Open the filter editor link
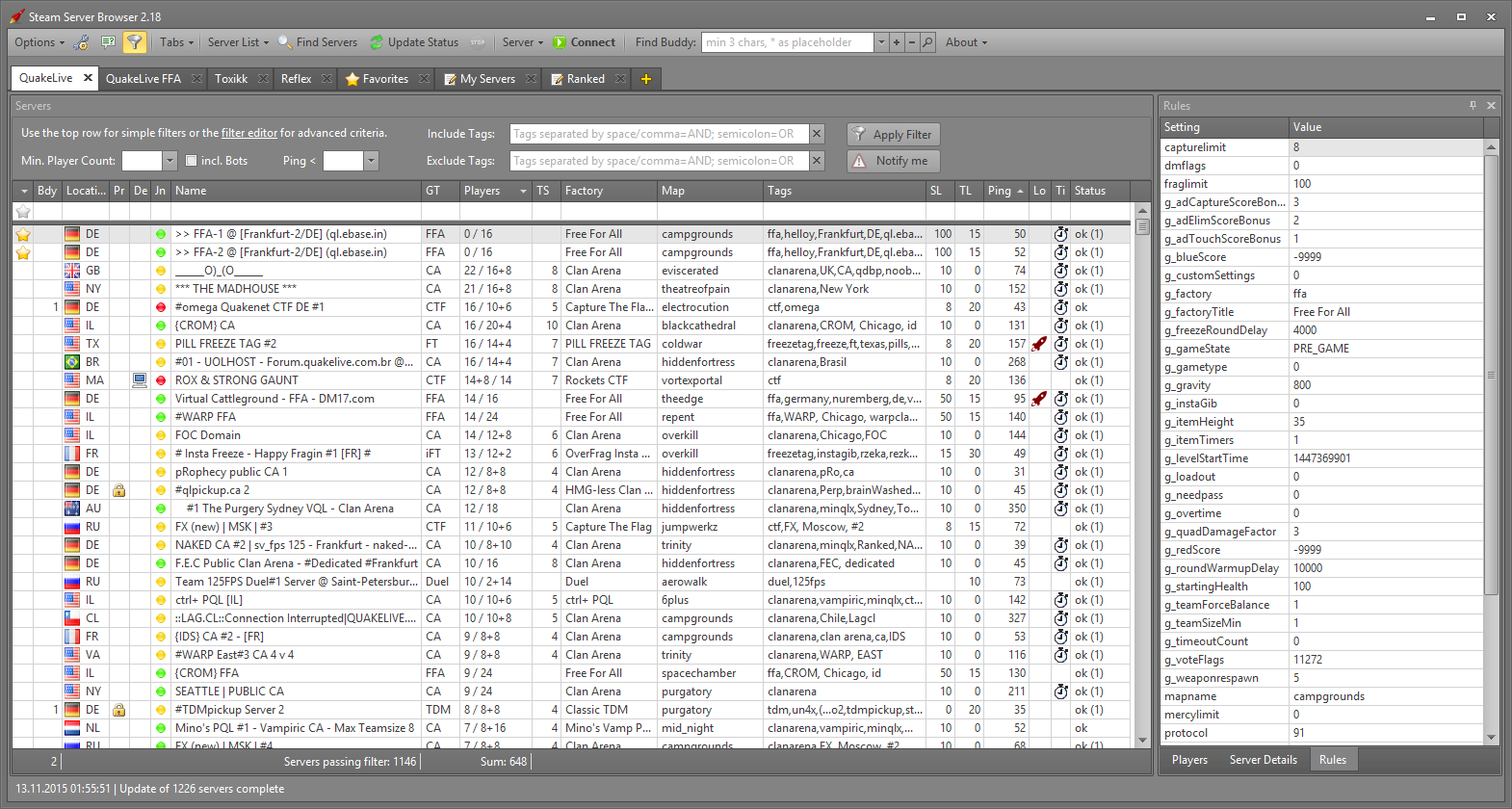 (x=249, y=133)
